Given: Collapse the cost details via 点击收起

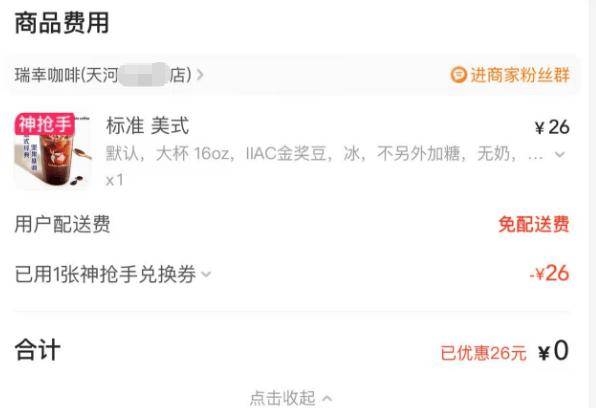Looking at the screenshot, I should tap(291, 398).
